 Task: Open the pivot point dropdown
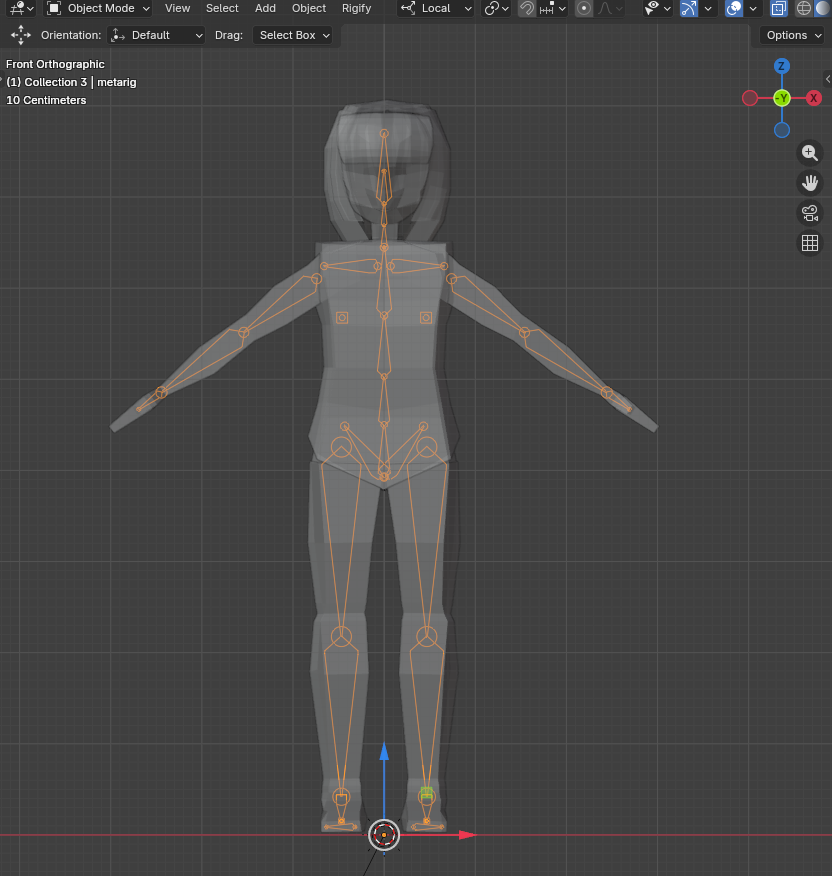[x=496, y=8]
